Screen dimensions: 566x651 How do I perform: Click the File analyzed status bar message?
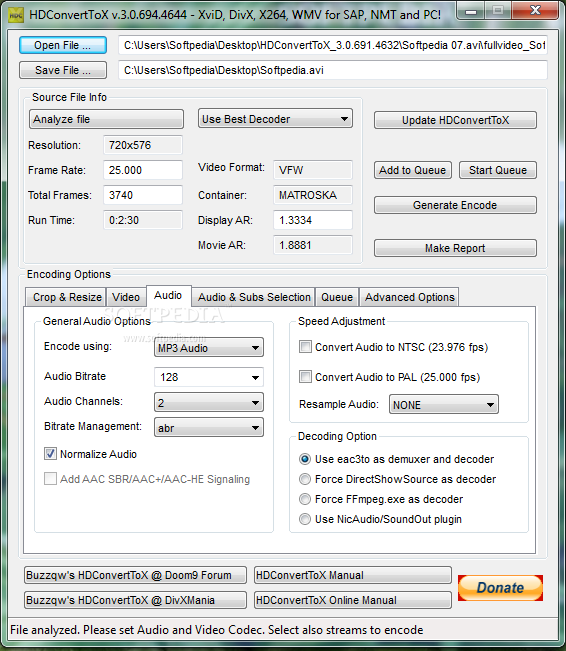pos(217,630)
